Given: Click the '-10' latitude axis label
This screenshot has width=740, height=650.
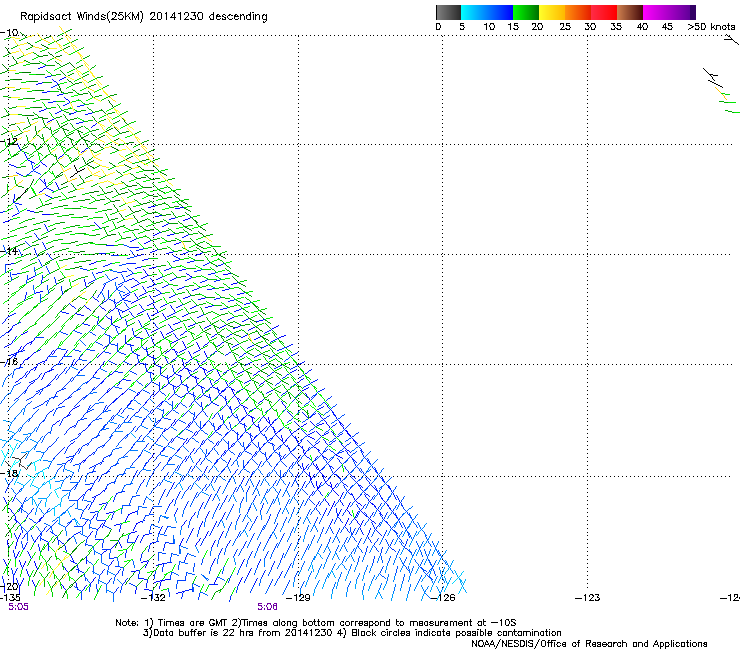Looking at the screenshot, I should (x=9, y=33).
